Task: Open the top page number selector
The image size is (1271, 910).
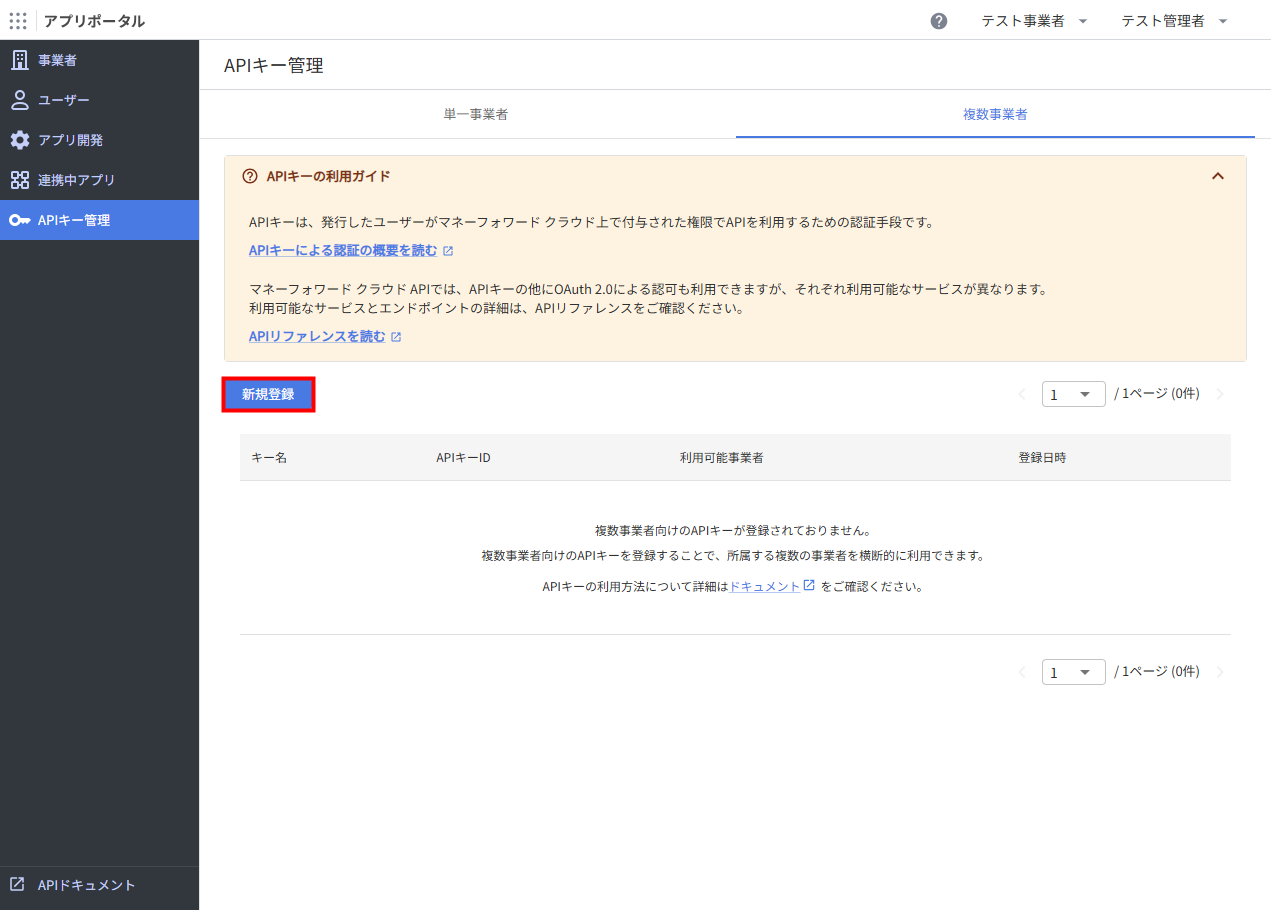Action: click(1073, 394)
